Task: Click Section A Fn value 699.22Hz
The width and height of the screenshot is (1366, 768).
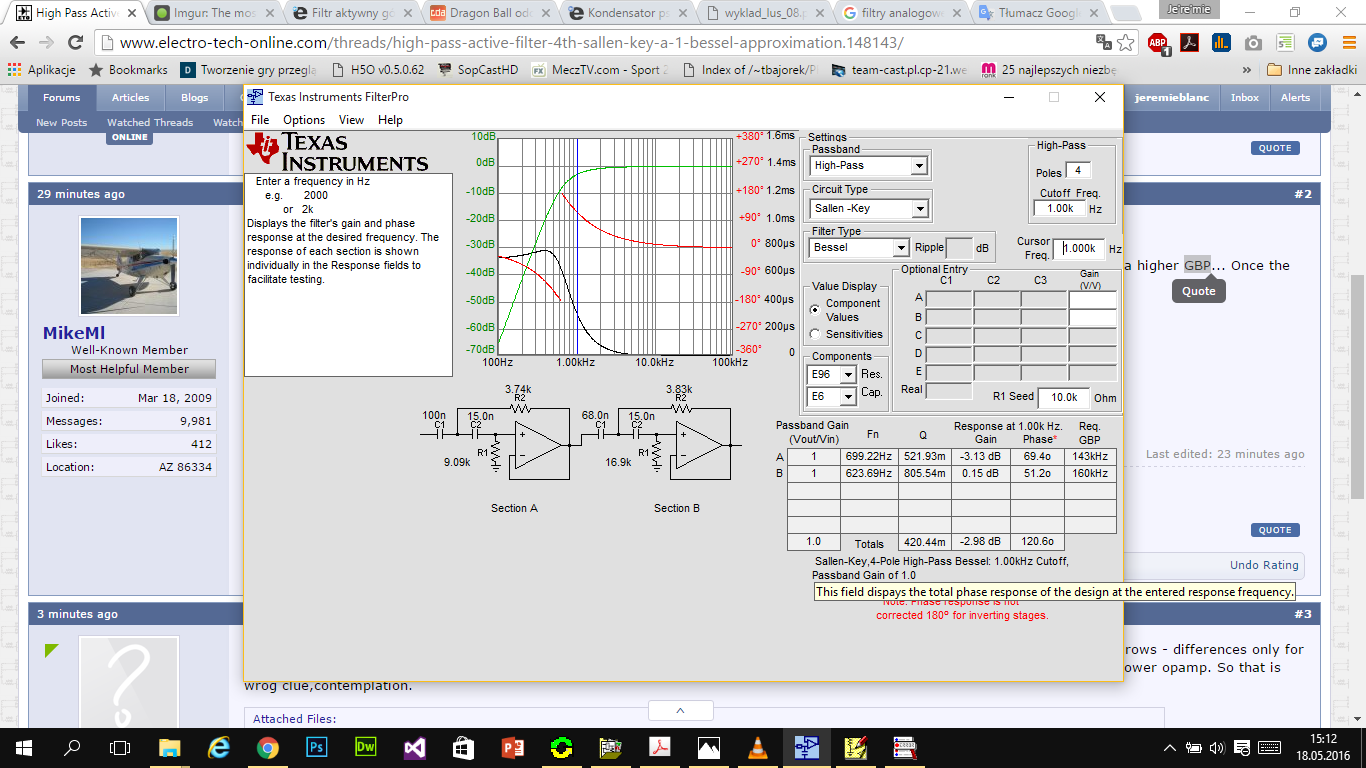Action: [868, 456]
